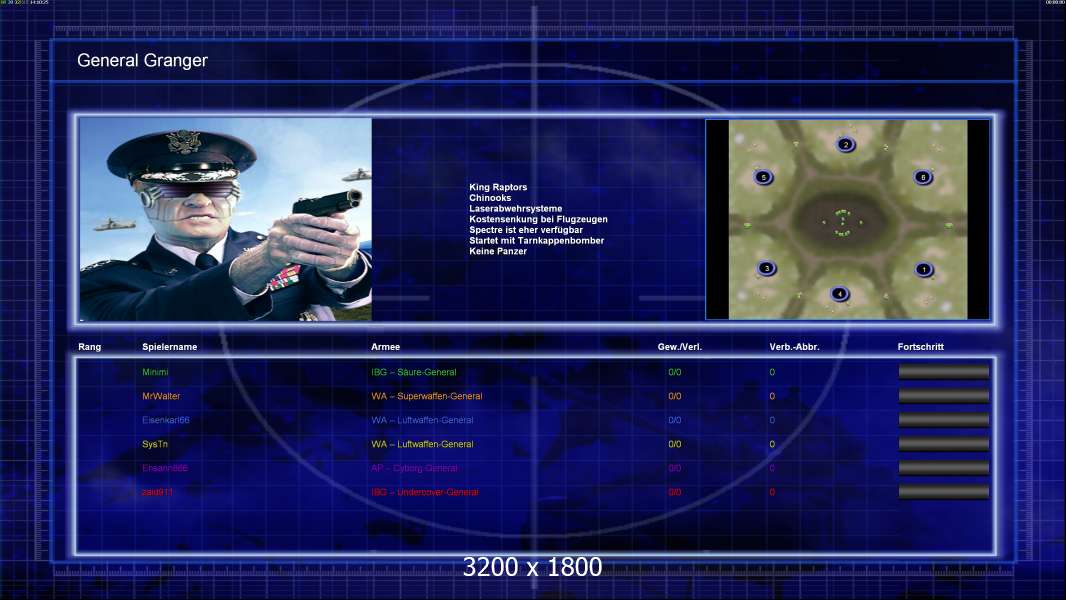
Task: Select player name Eisenkarl66
Action: coord(166,420)
